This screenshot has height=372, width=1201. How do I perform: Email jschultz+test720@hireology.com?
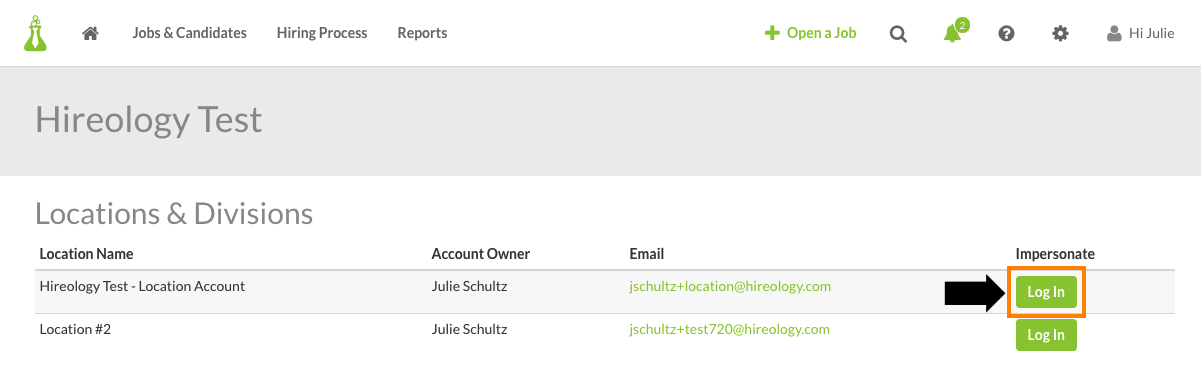729,329
